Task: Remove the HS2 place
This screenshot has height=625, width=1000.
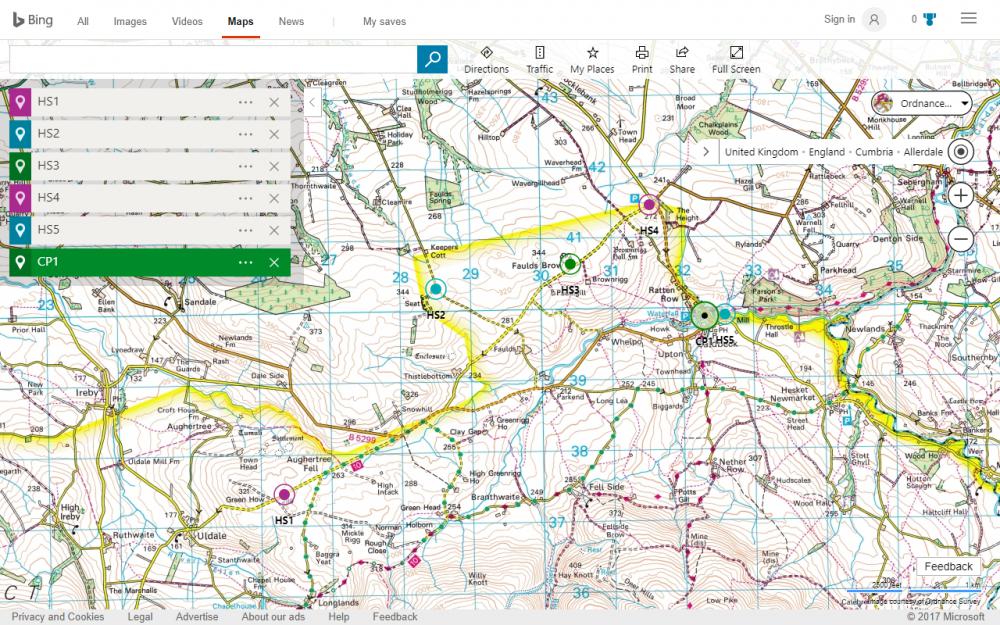Action: [274, 134]
